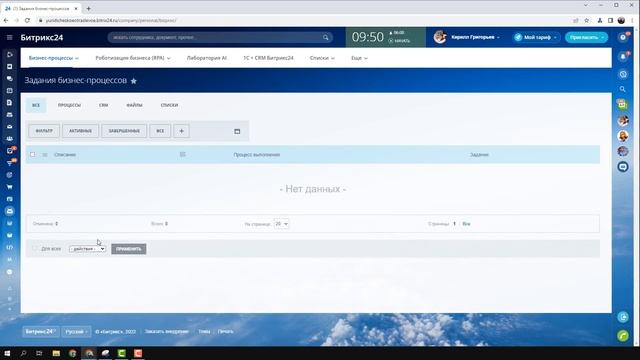This screenshot has width=640, height=360.
Task: Open the chat bubbles icon in left sidebar
Action: pos(9,78)
